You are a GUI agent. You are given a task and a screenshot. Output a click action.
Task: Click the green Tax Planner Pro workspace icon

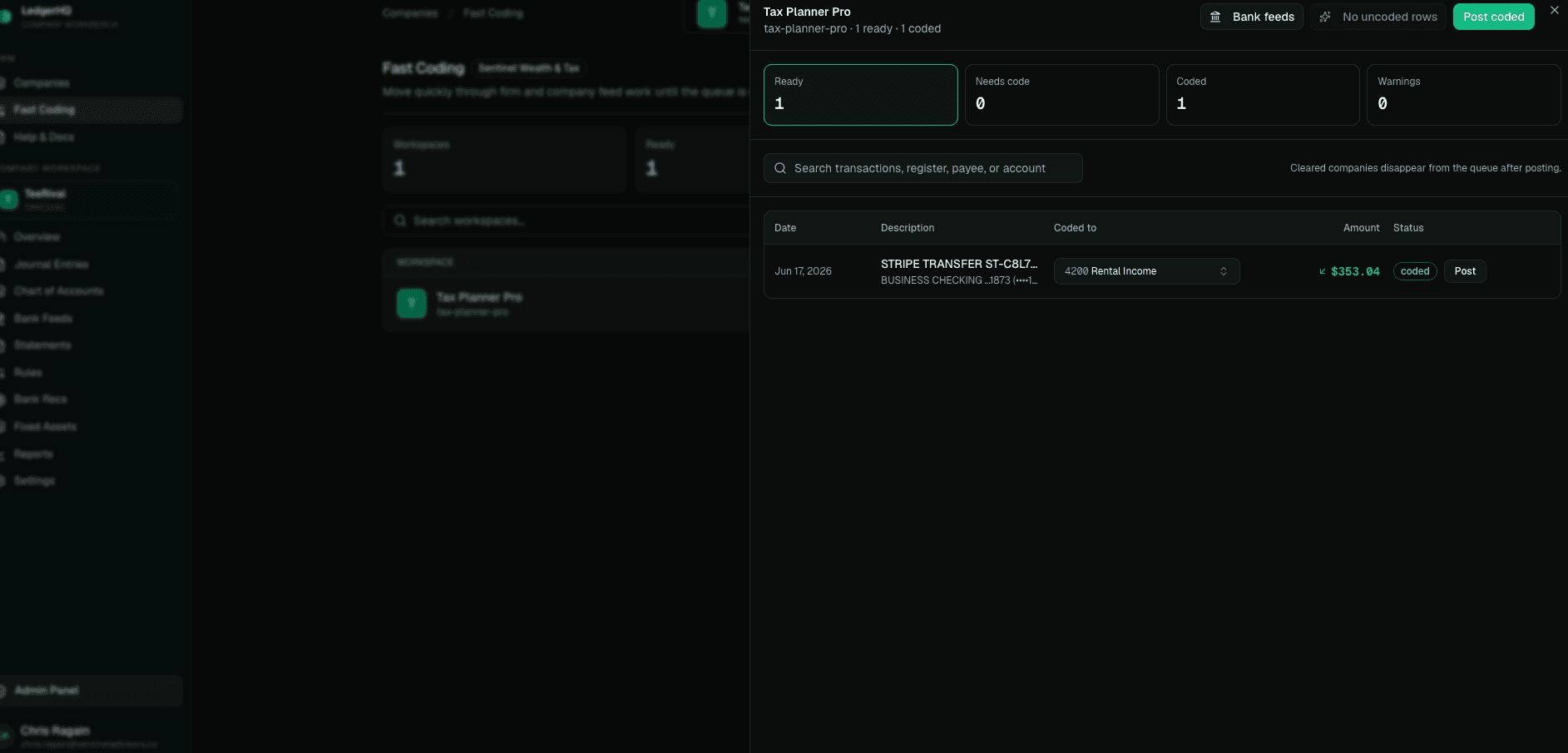(412, 304)
